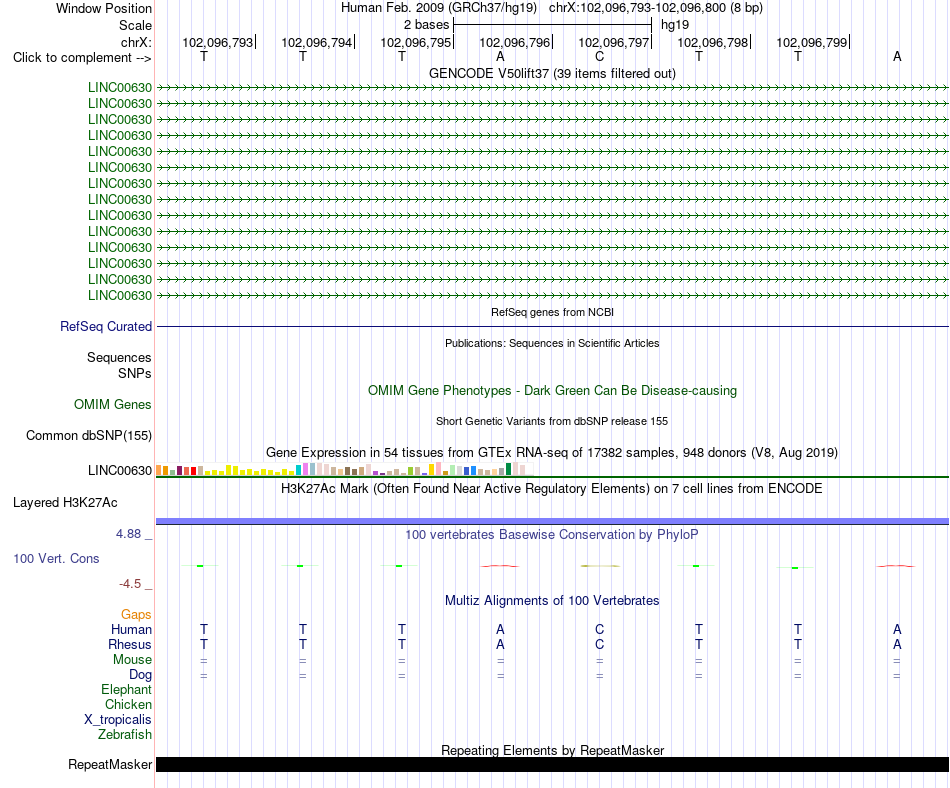Click the Dog species label

[140, 675]
